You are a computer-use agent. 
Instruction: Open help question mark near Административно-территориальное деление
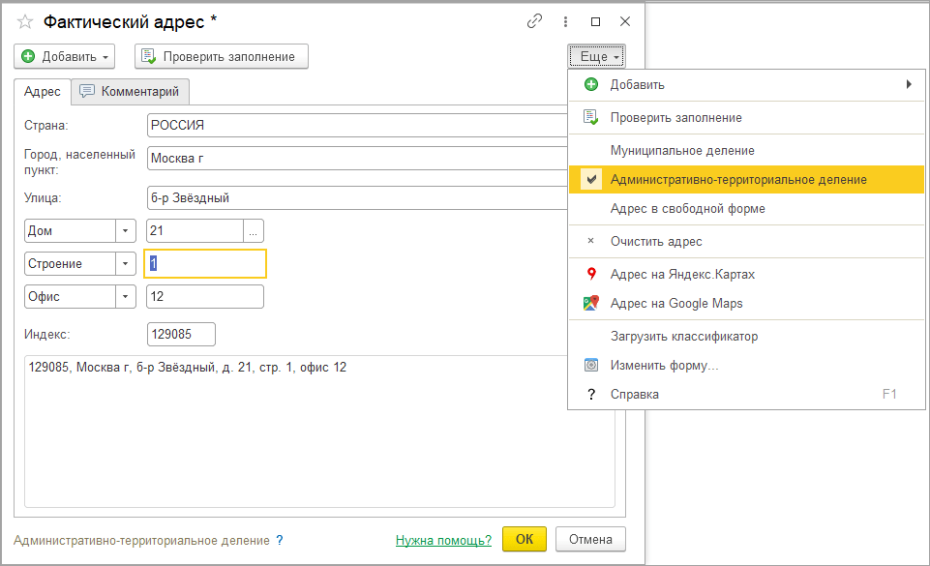(279, 540)
